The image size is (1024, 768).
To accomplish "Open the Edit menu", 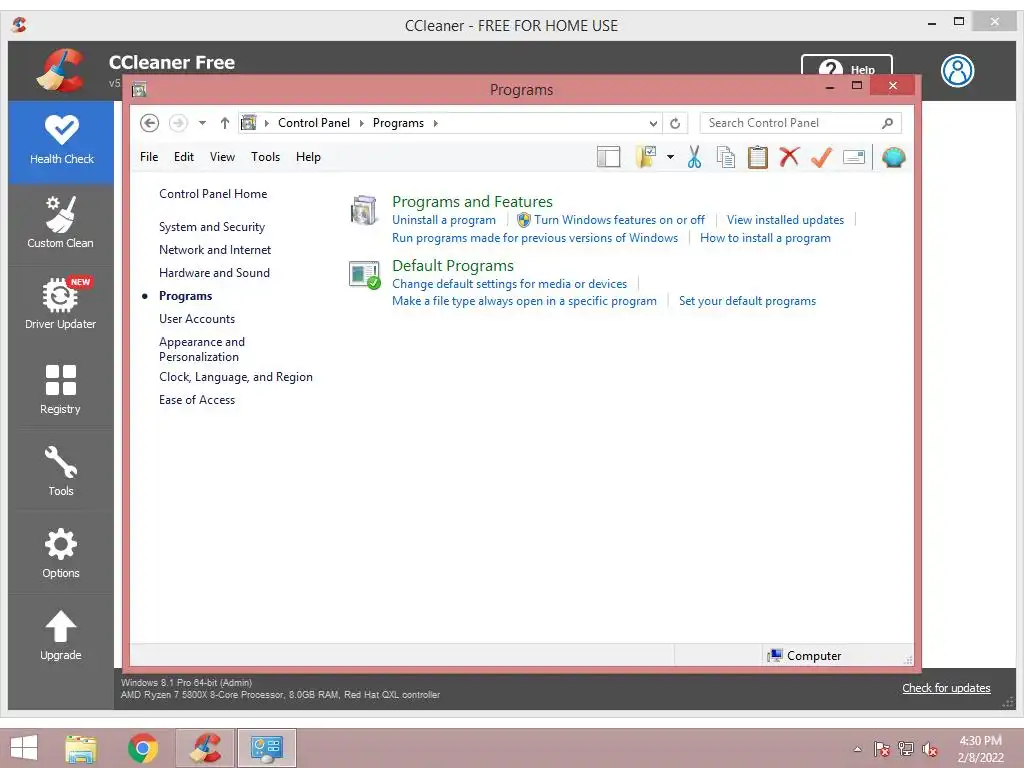I will coord(184,157).
